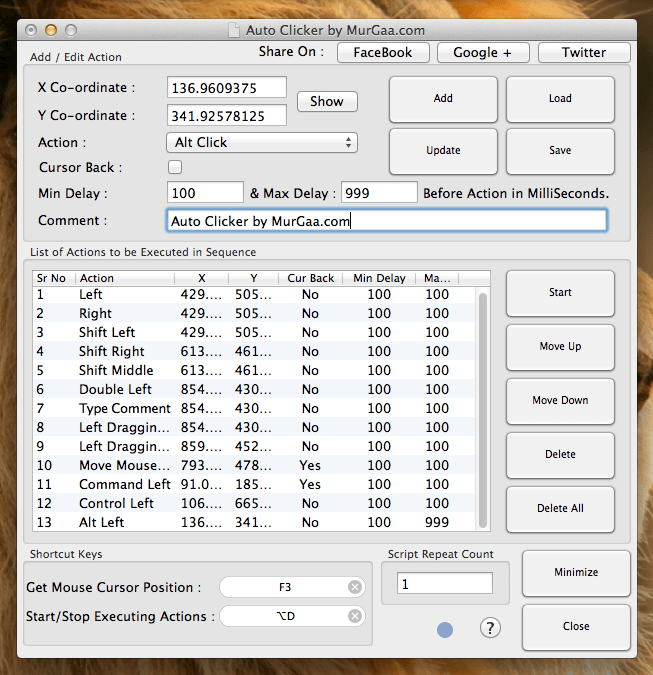Click the action list vertical scrollbar

pos(483,410)
